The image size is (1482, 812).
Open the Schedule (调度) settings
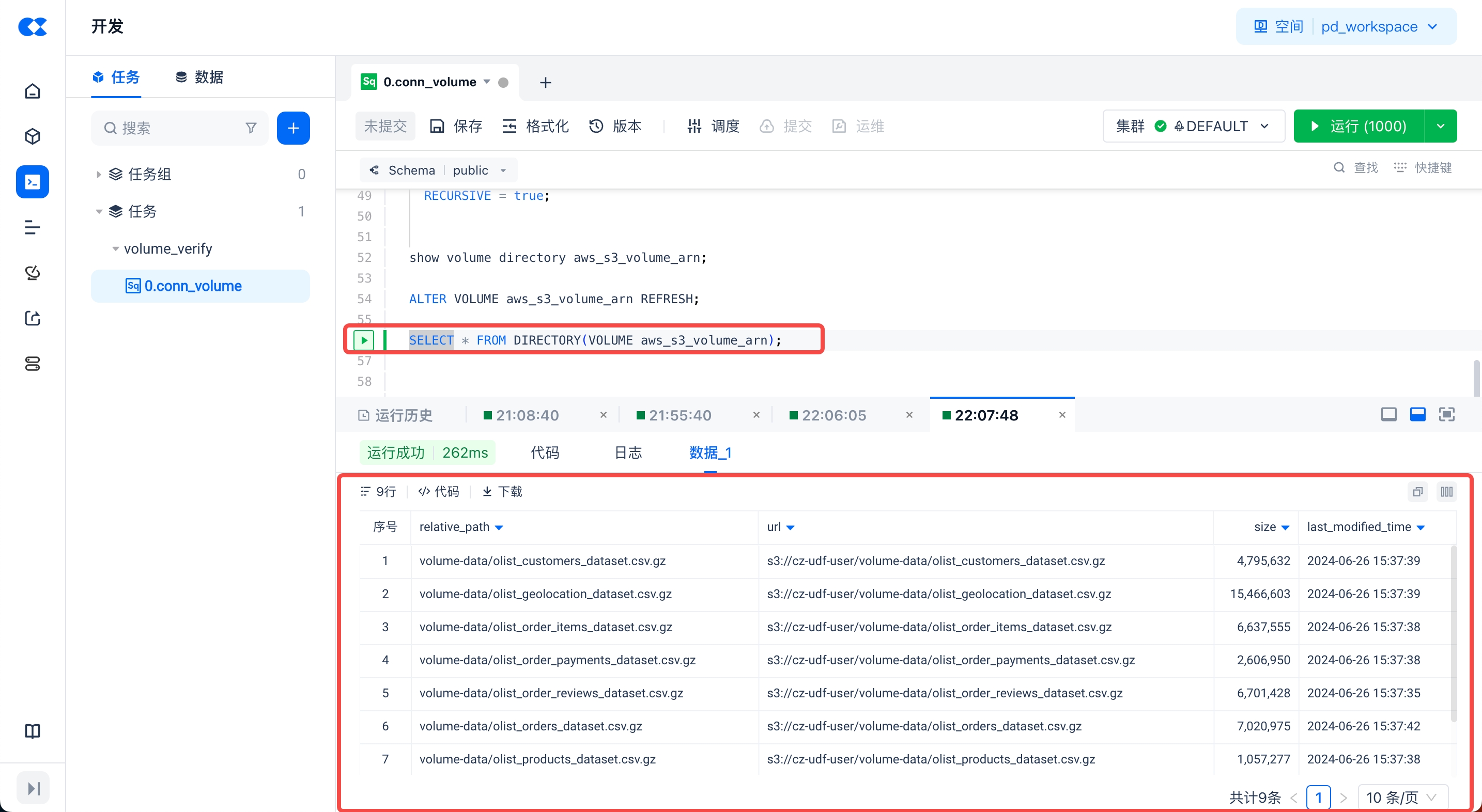click(713, 126)
